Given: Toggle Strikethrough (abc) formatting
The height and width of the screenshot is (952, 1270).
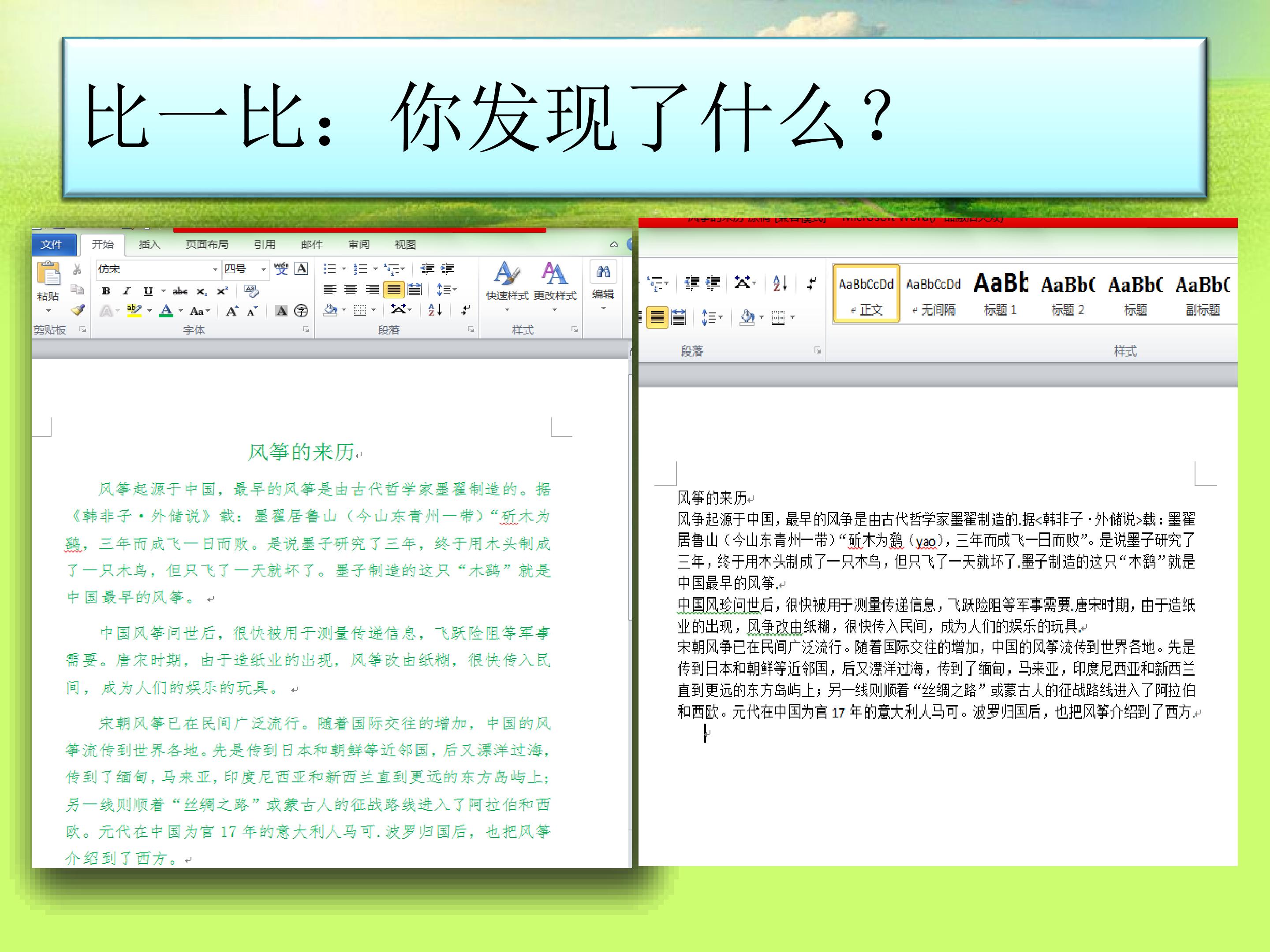Looking at the screenshot, I should click(180, 291).
